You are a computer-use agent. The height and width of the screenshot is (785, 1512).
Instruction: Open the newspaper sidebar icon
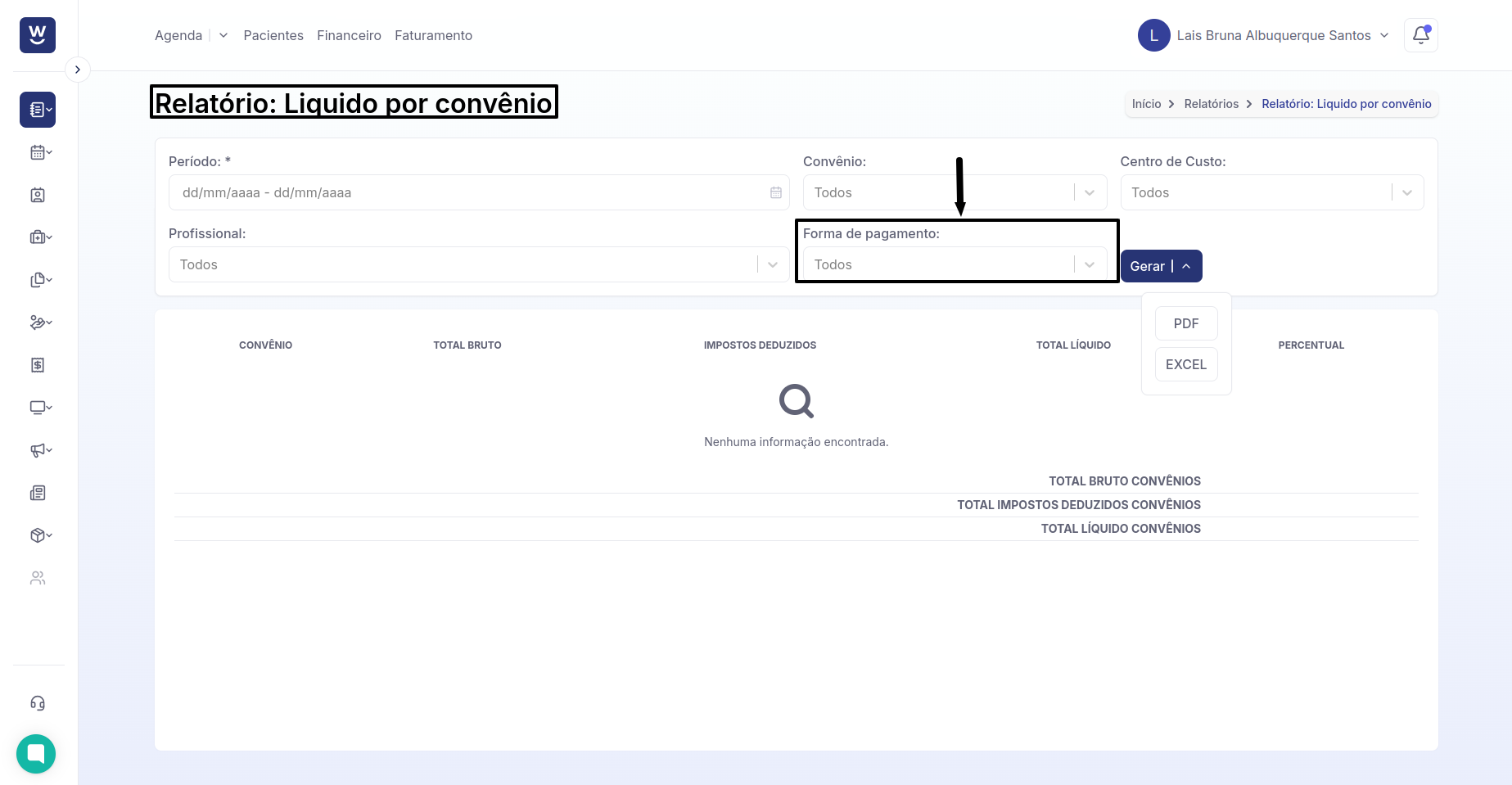(x=38, y=493)
